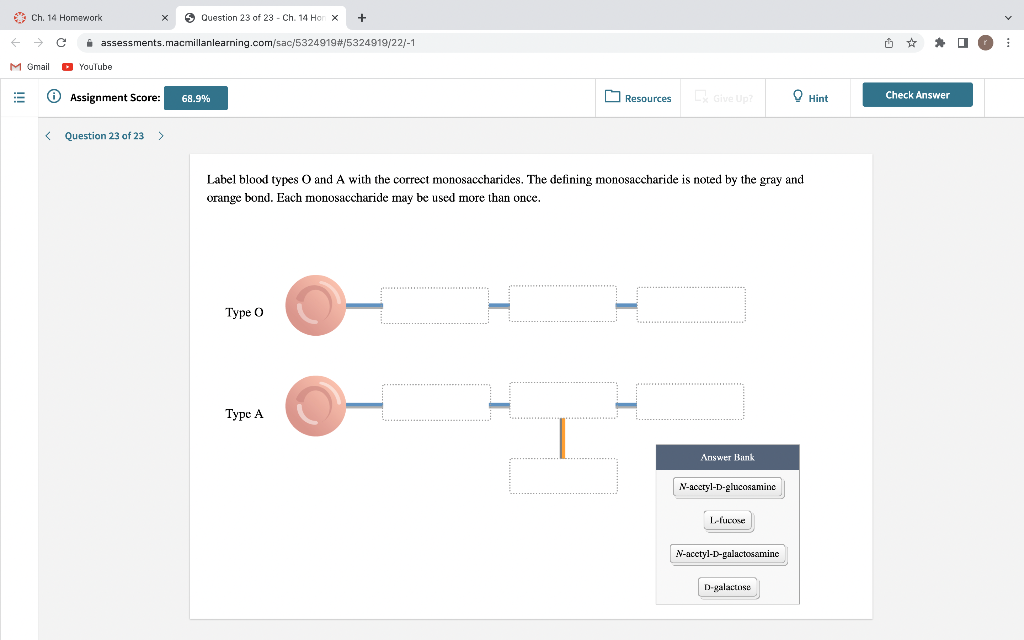Select the last top-row Type A box

tap(690, 402)
